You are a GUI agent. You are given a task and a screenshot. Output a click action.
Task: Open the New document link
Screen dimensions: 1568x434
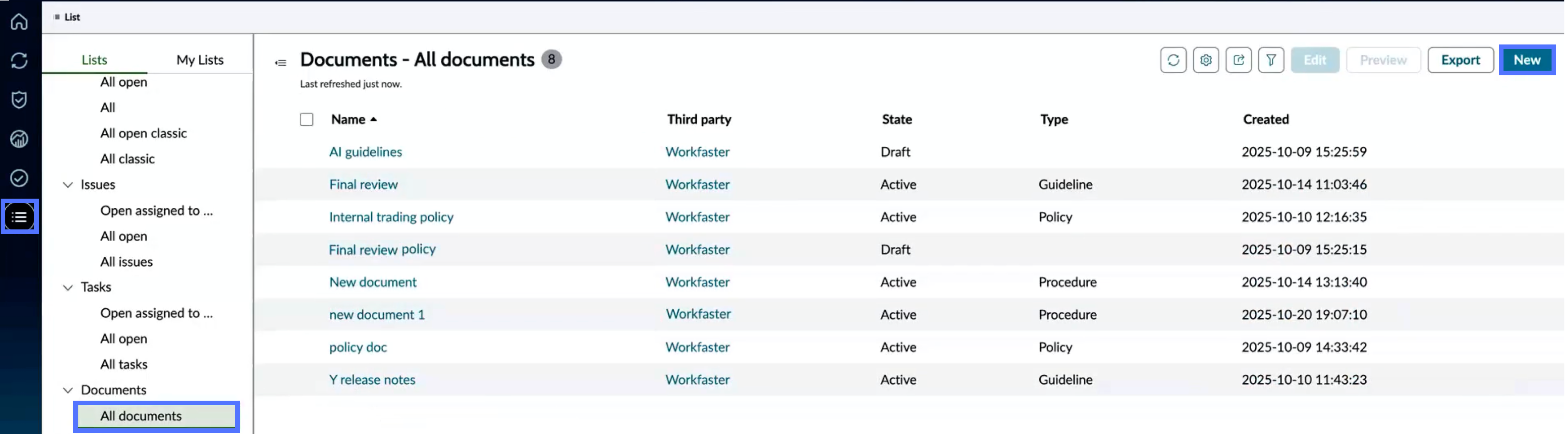pos(374,283)
